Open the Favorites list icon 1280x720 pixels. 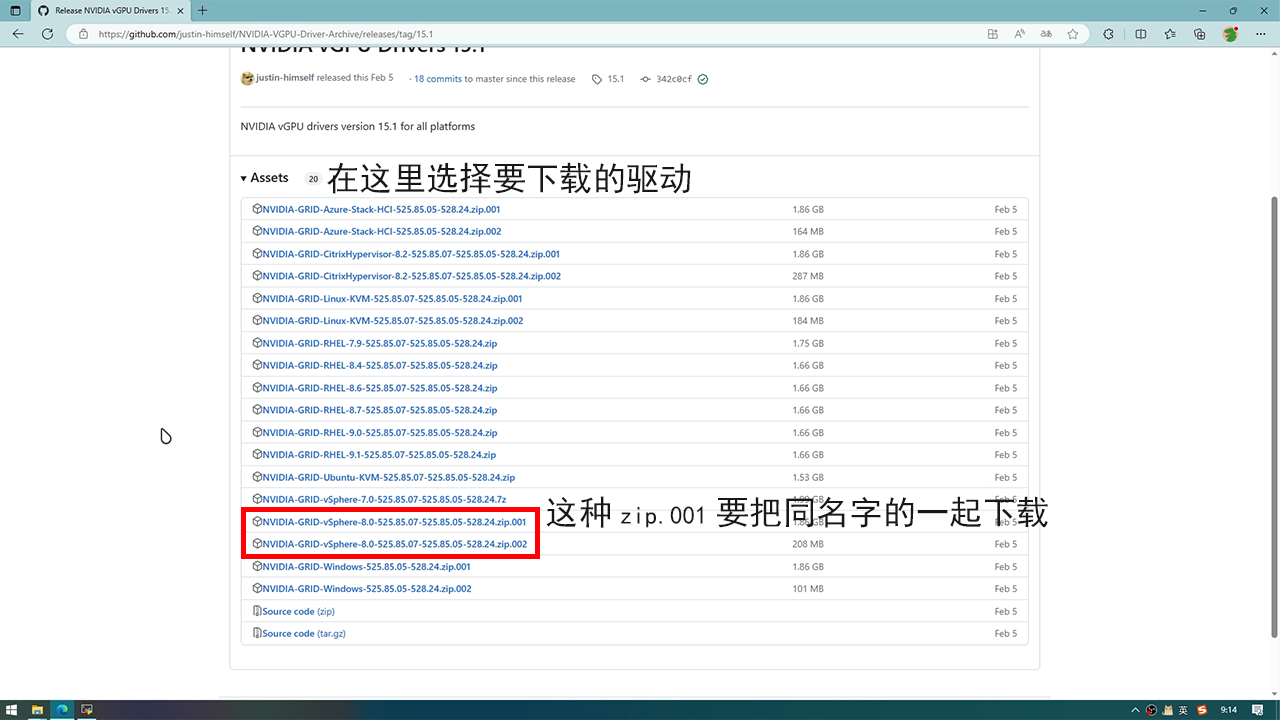coord(1170,33)
